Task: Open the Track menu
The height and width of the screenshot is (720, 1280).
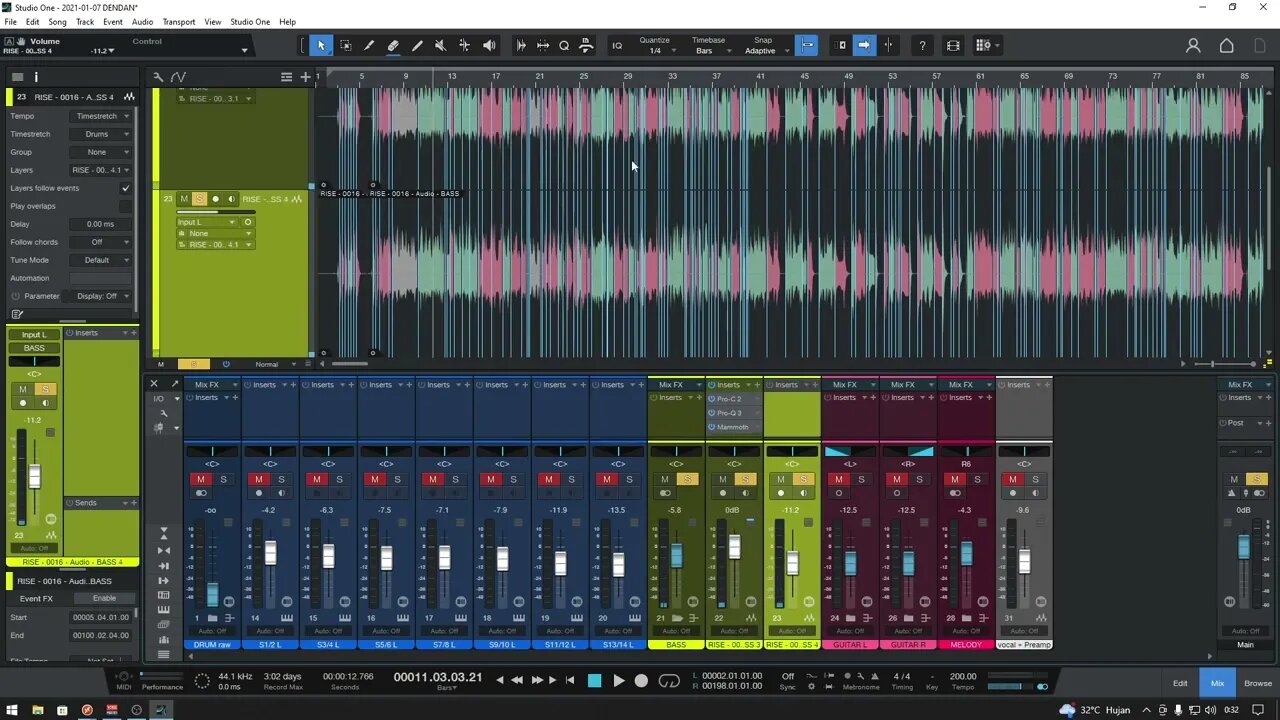Action: click(85, 22)
